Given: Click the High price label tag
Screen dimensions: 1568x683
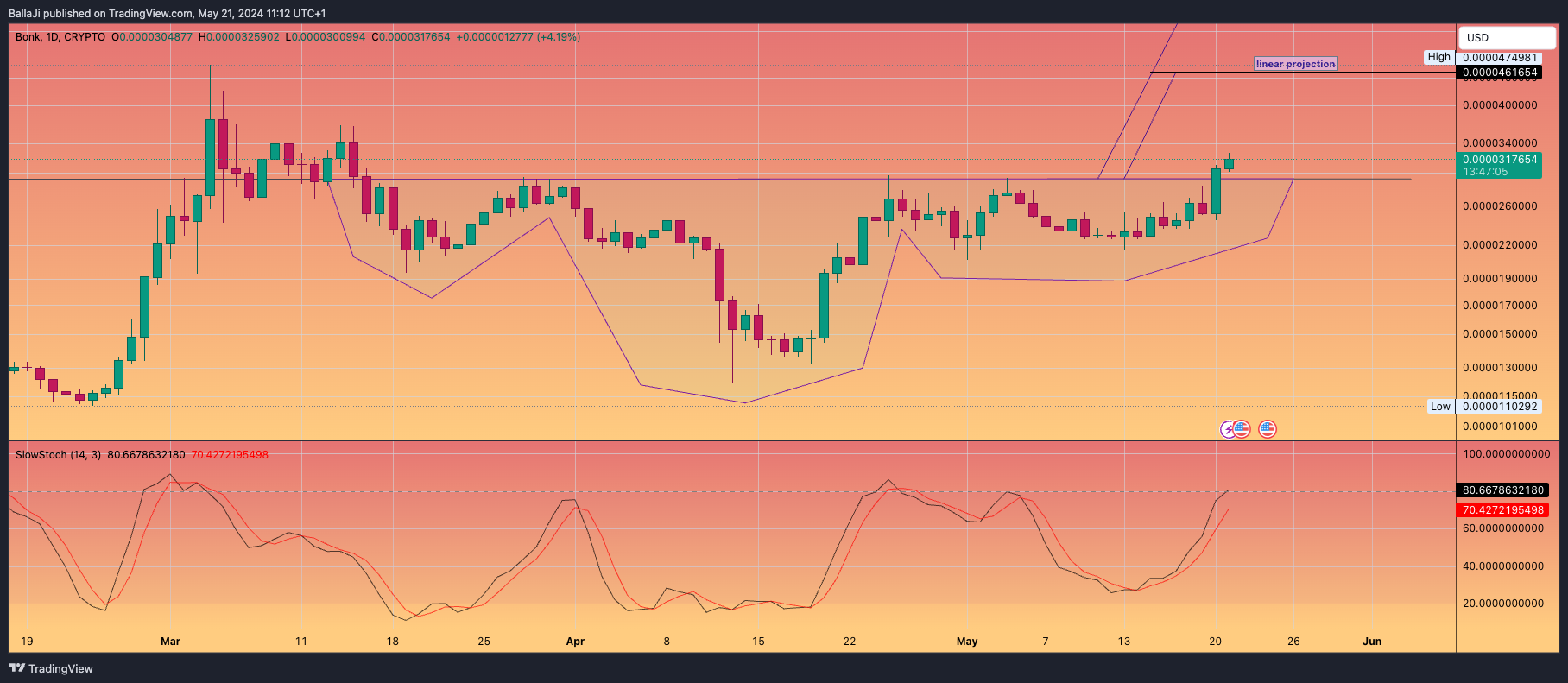Looking at the screenshot, I should point(1438,57).
